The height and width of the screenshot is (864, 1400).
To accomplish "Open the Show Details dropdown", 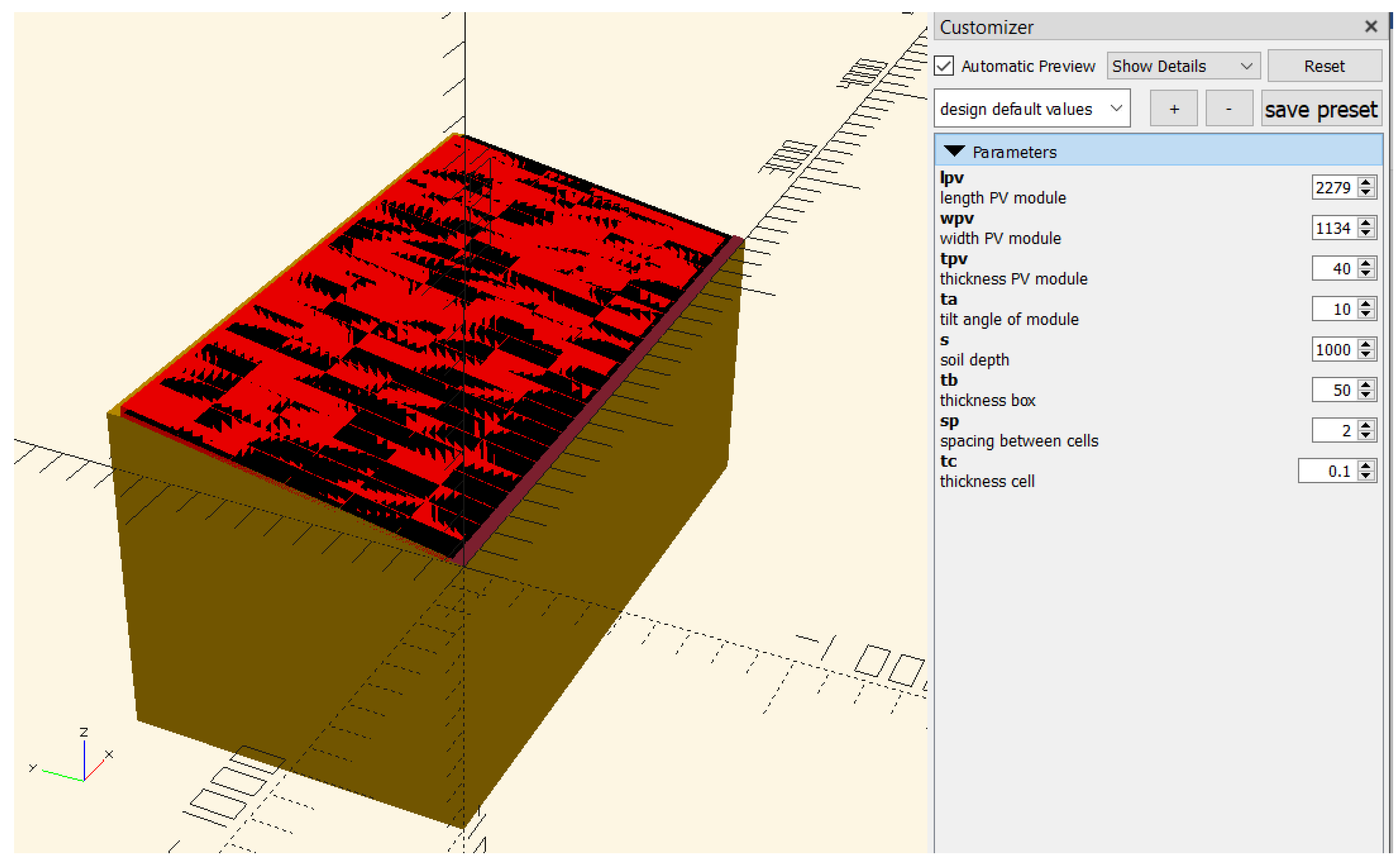I will 1182,66.
